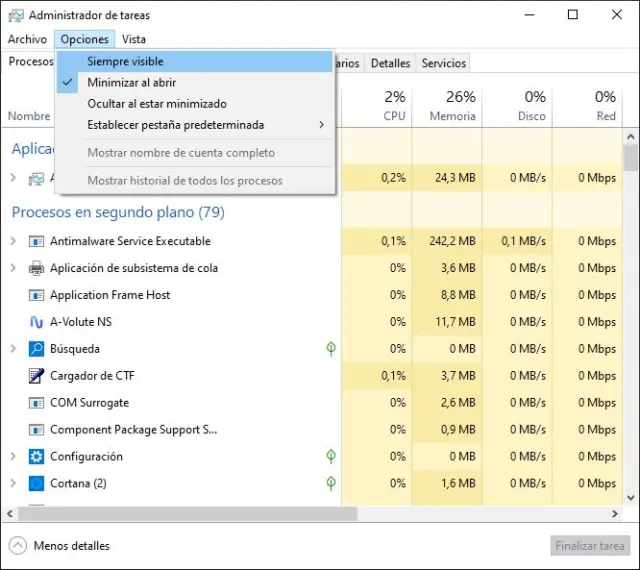Open Establecer pestaña predeterminada submenu
Image resolution: width=640 pixels, height=570 pixels.
pyautogui.click(x=176, y=125)
